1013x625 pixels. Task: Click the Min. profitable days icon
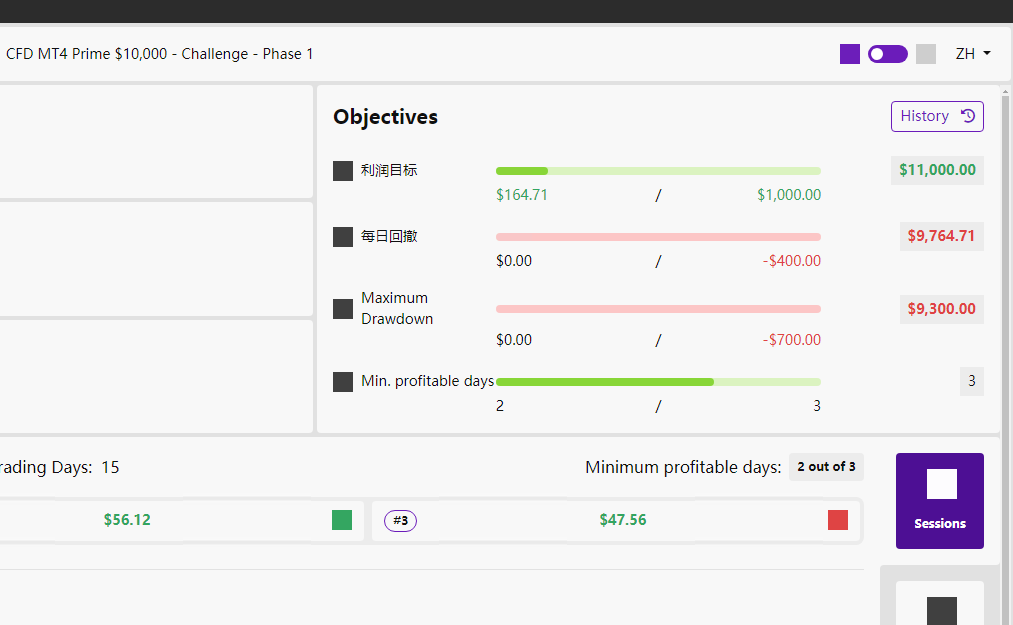[343, 381]
